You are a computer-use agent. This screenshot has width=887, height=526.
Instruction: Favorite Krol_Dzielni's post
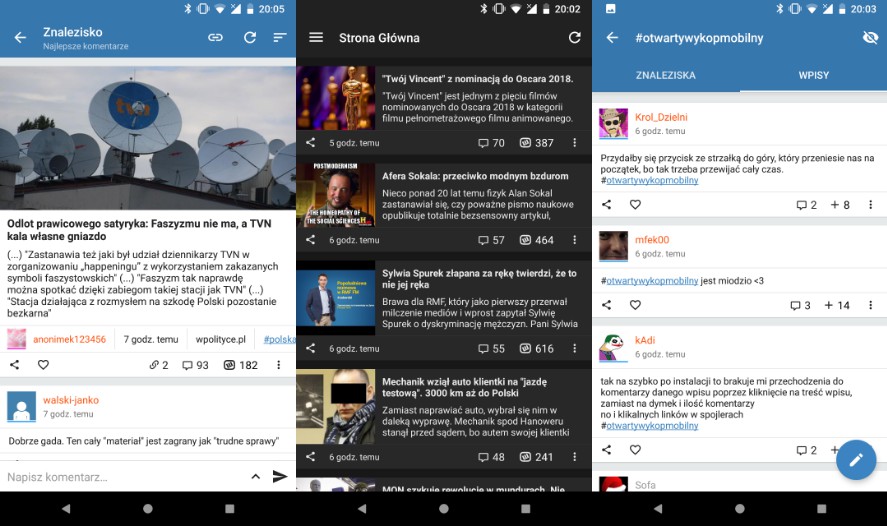tap(635, 205)
